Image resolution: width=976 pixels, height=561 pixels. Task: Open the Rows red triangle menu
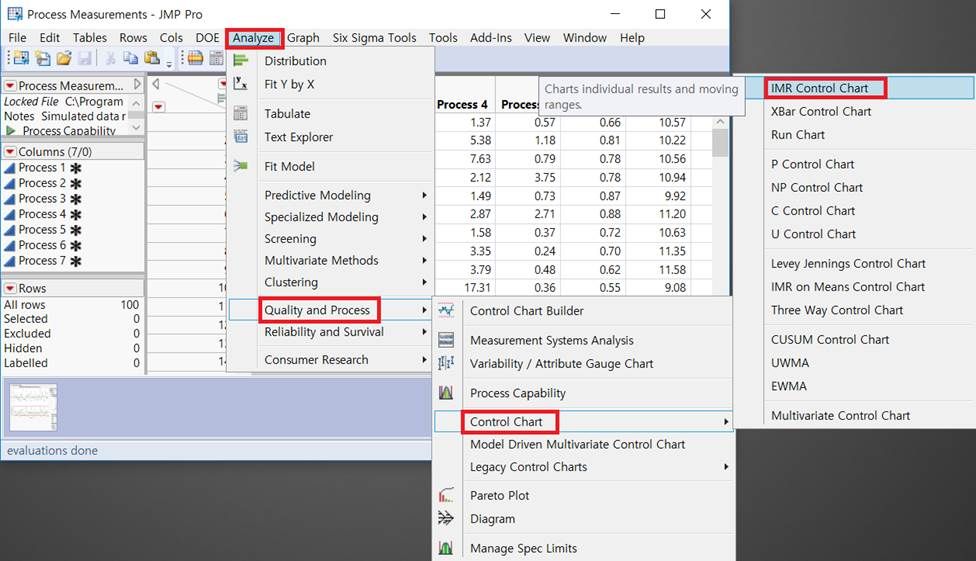coord(10,288)
